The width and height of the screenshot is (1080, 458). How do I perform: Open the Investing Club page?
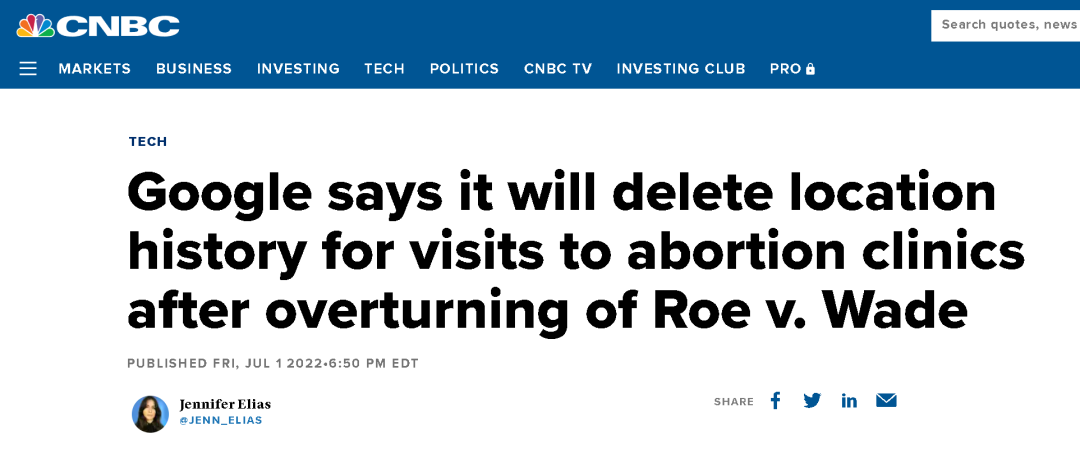point(681,69)
